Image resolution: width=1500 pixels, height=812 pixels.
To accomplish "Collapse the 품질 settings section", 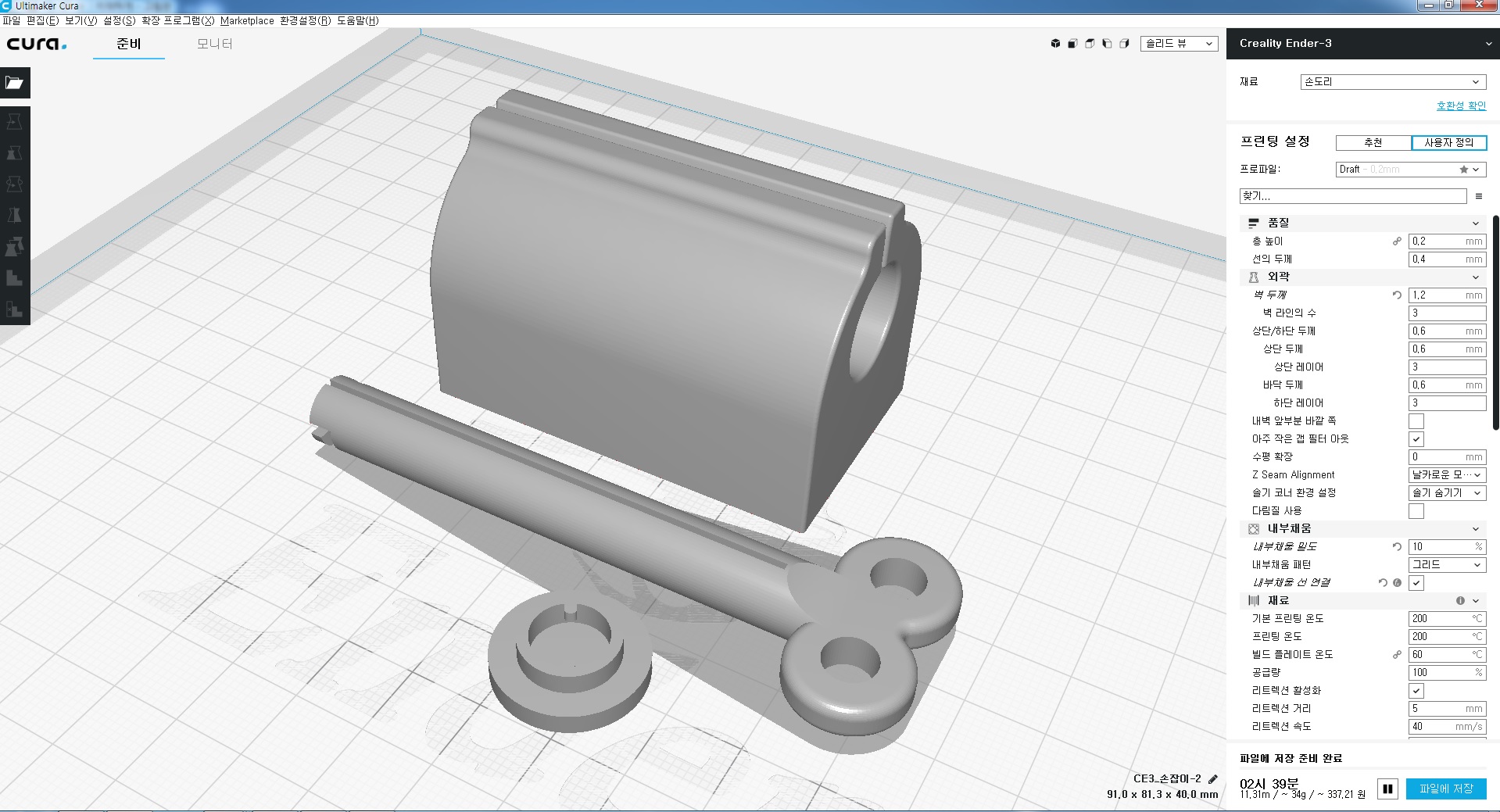I will point(1362,224).
